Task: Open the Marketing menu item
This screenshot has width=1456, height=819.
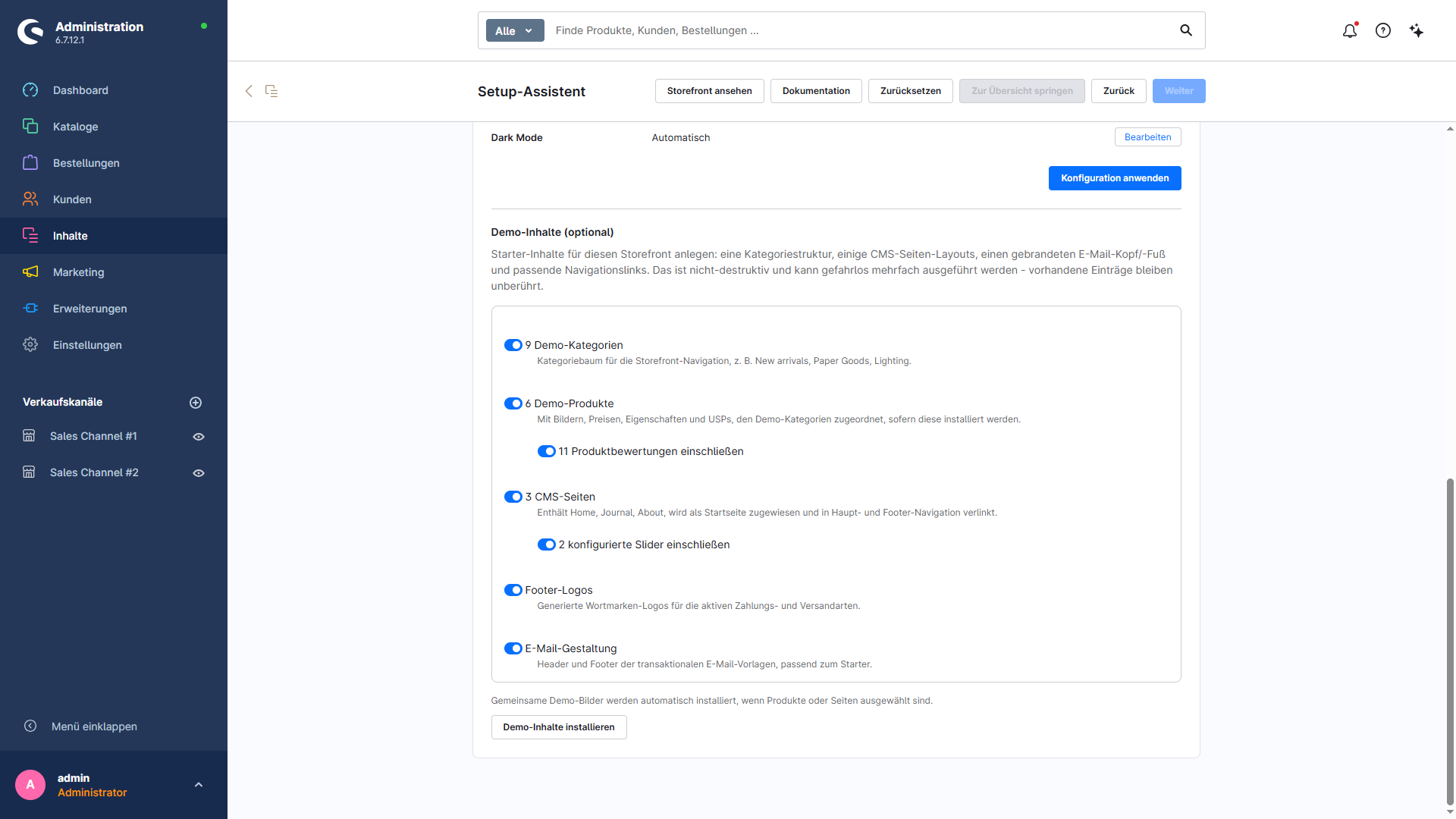Action: pos(114,272)
